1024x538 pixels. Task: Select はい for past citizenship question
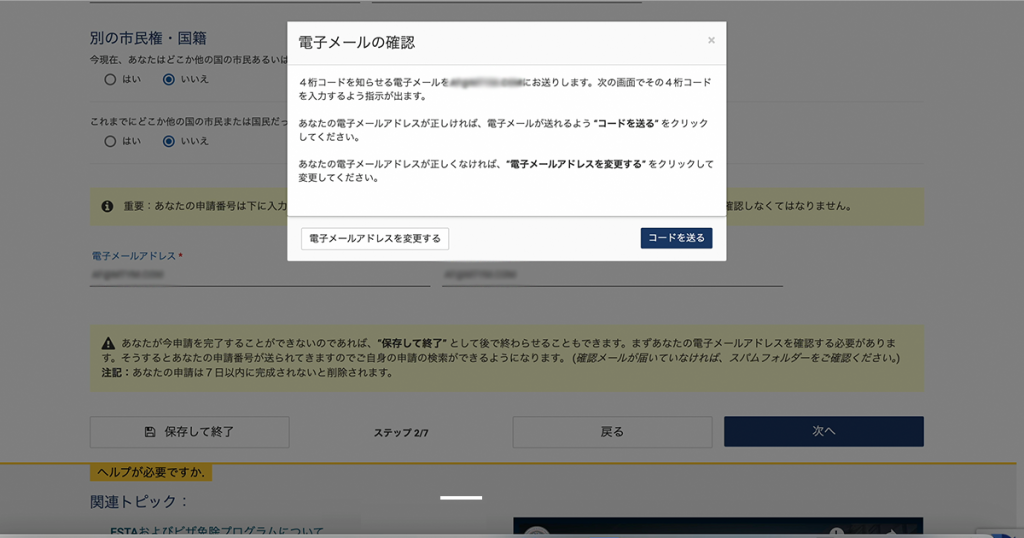(x=110, y=141)
